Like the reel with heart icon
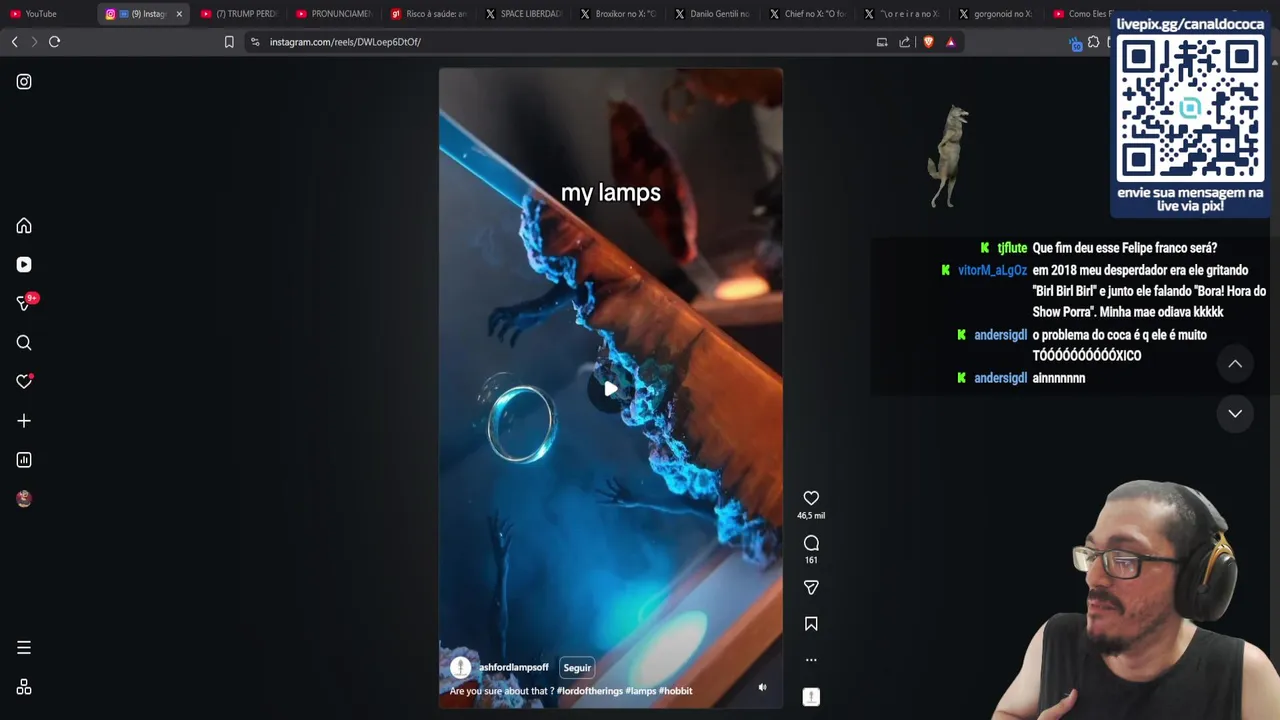 tap(811, 498)
